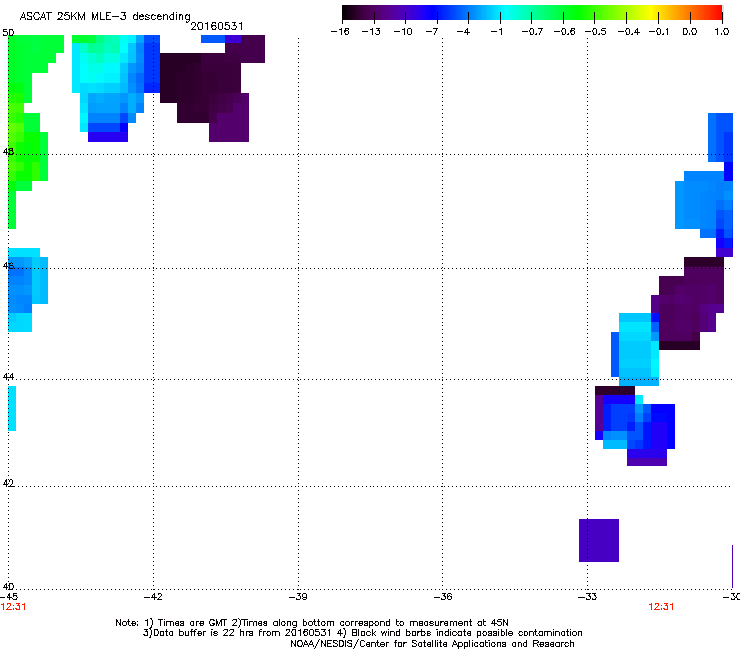This screenshot has width=740, height=650.
Task: Click the latitude label 40
Action: tap(8, 586)
